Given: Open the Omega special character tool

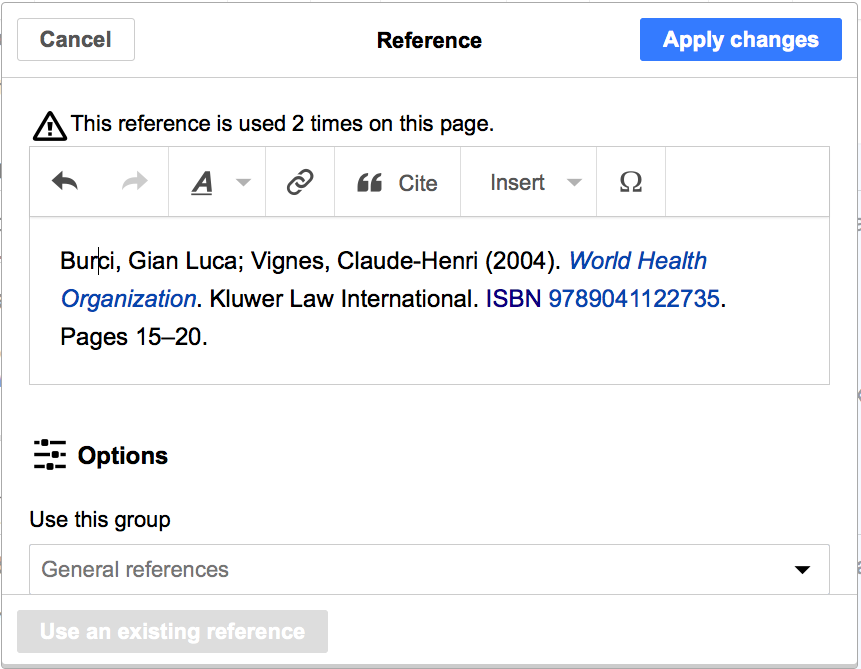Looking at the screenshot, I should [x=630, y=183].
